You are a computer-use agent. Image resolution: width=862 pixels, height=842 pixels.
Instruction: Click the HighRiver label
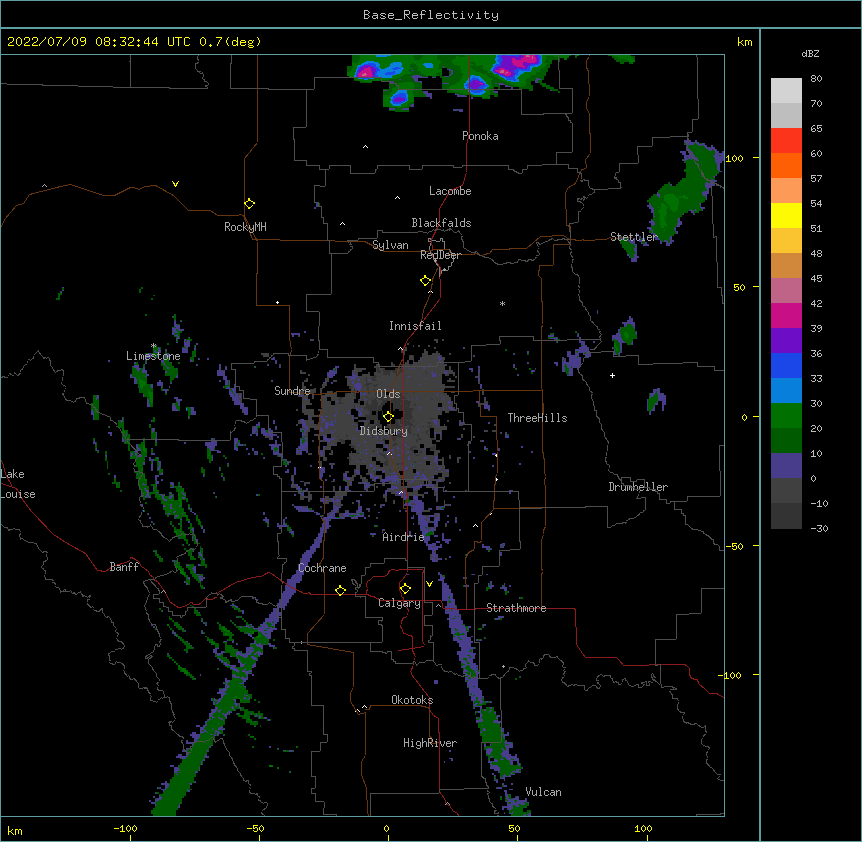coord(430,743)
